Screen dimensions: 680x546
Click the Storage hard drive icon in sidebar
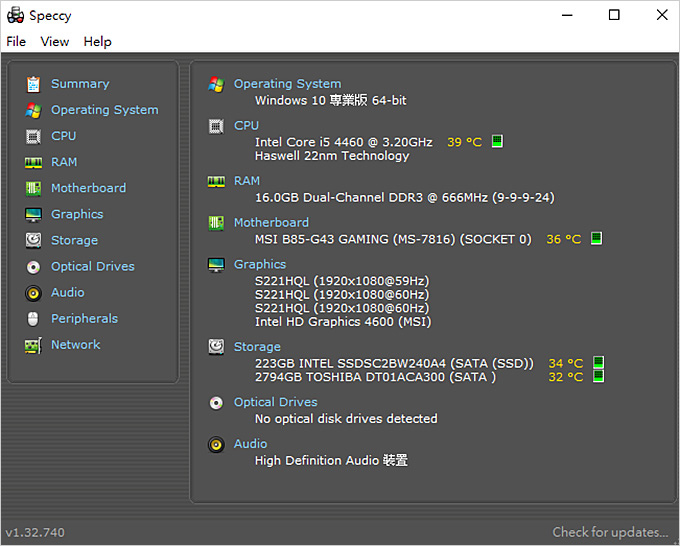coord(33,240)
